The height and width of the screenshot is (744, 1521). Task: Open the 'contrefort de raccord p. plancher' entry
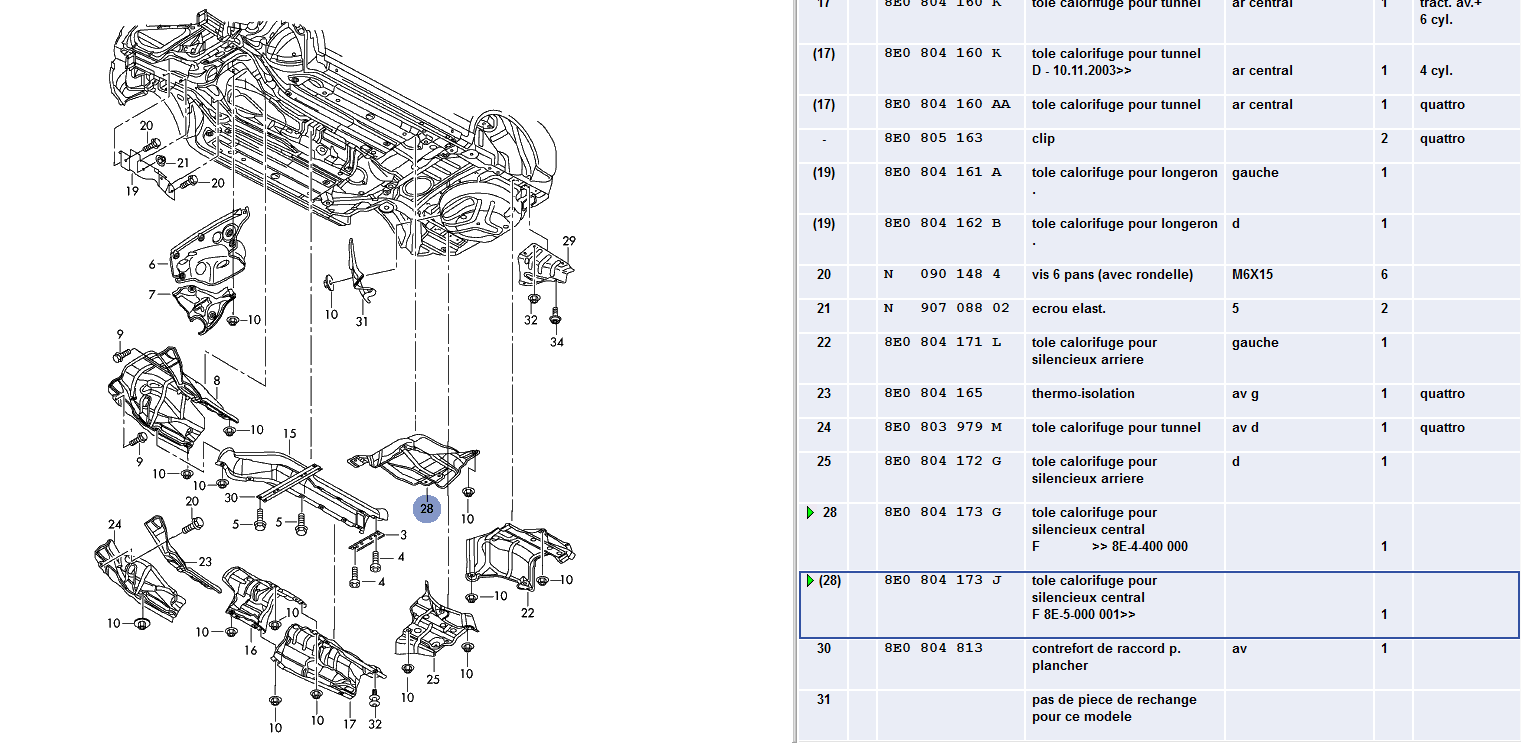click(x=1105, y=657)
